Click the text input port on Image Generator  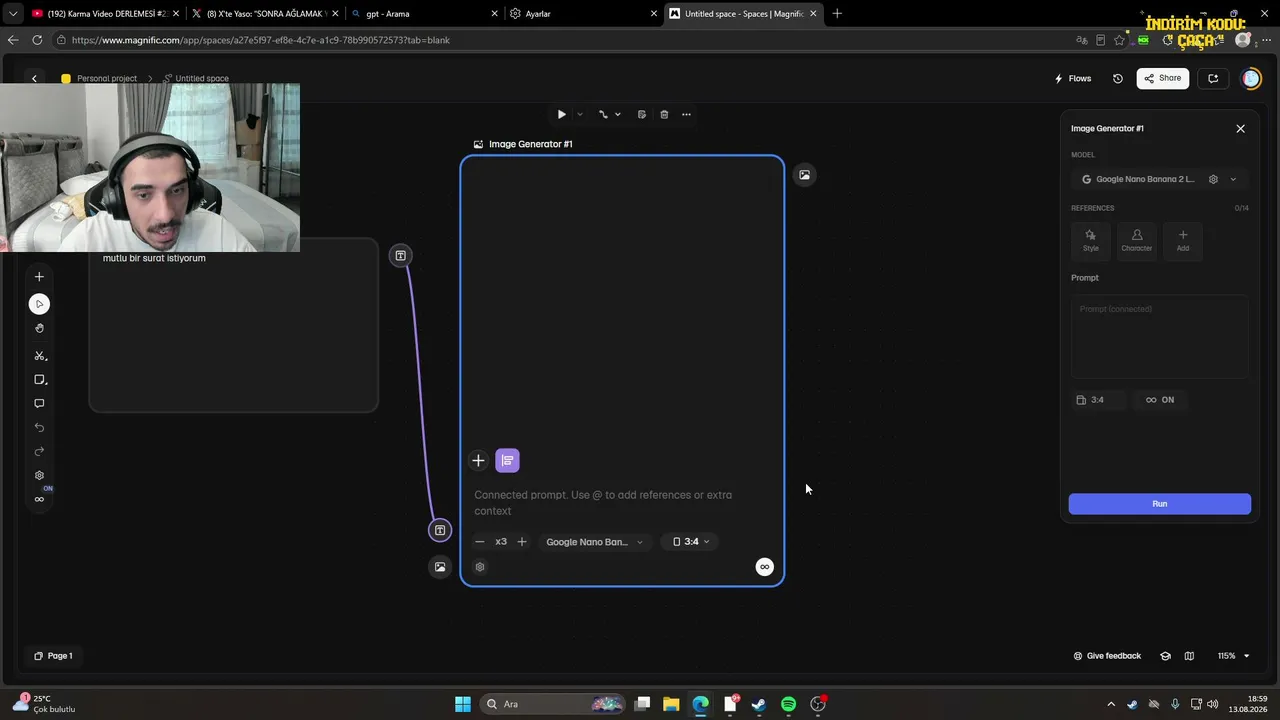pos(439,530)
